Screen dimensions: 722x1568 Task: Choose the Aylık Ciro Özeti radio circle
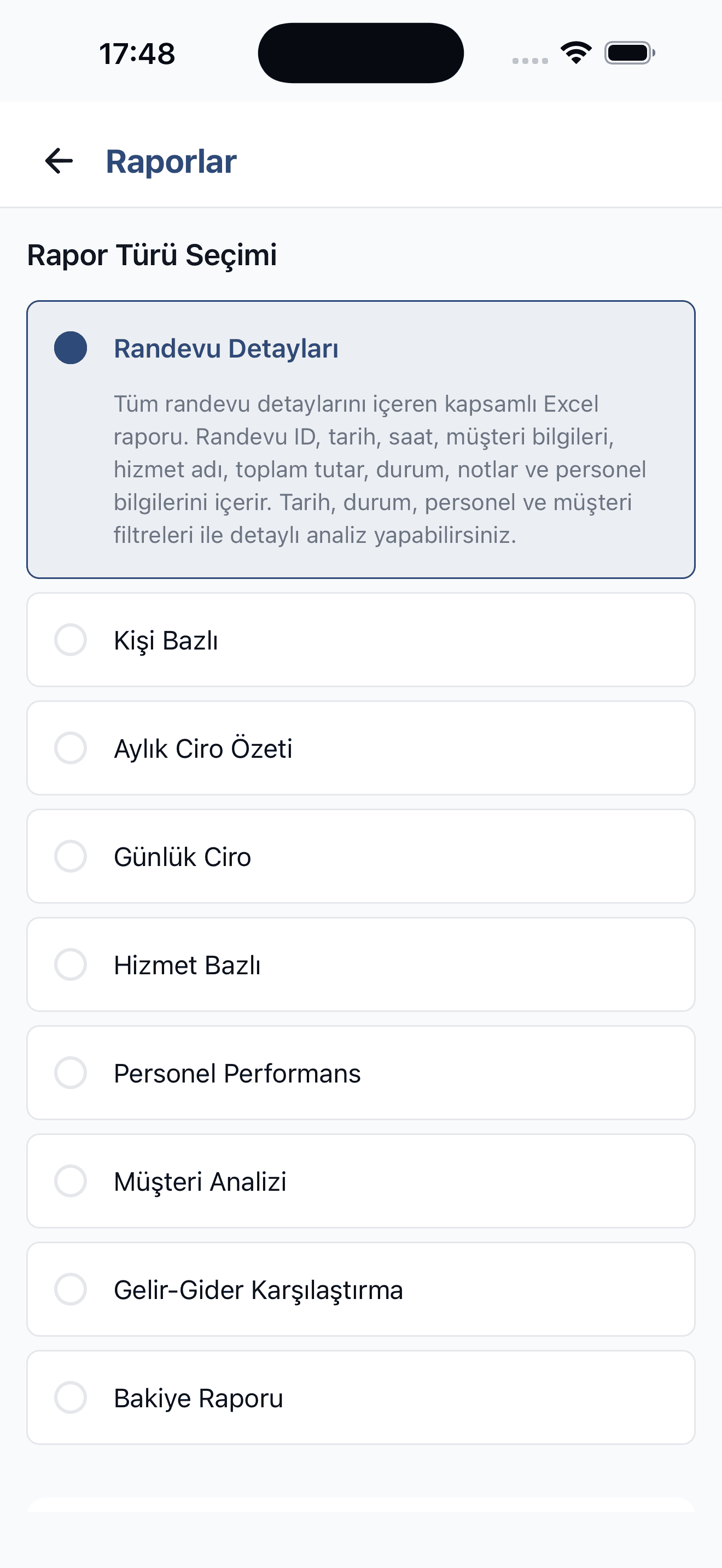[71, 748]
